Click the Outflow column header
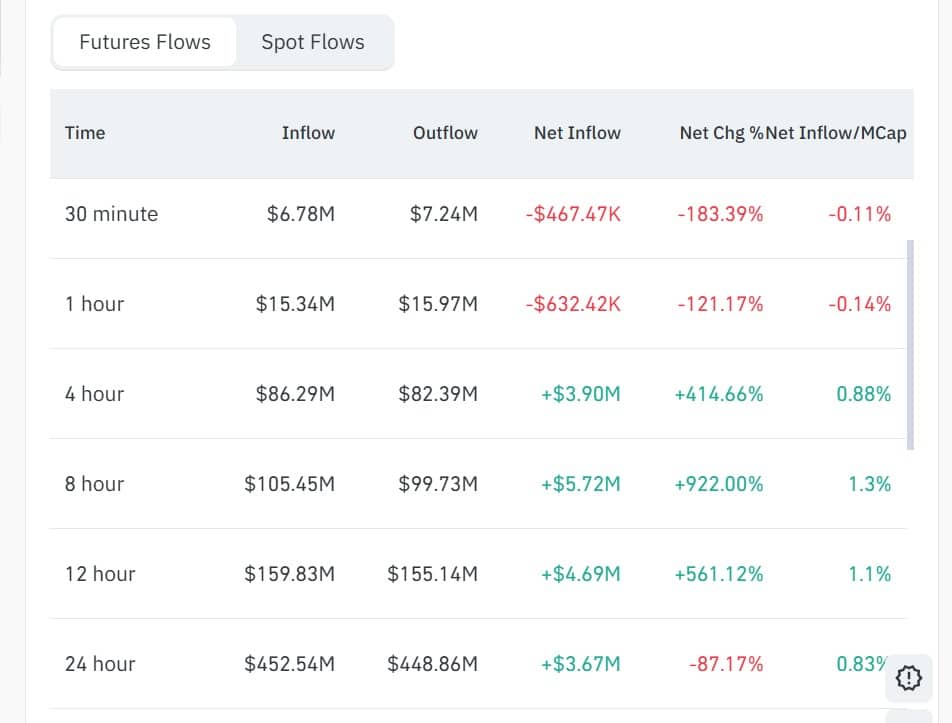The width and height of the screenshot is (952, 723). pyautogui.click(x=445, y=133)
